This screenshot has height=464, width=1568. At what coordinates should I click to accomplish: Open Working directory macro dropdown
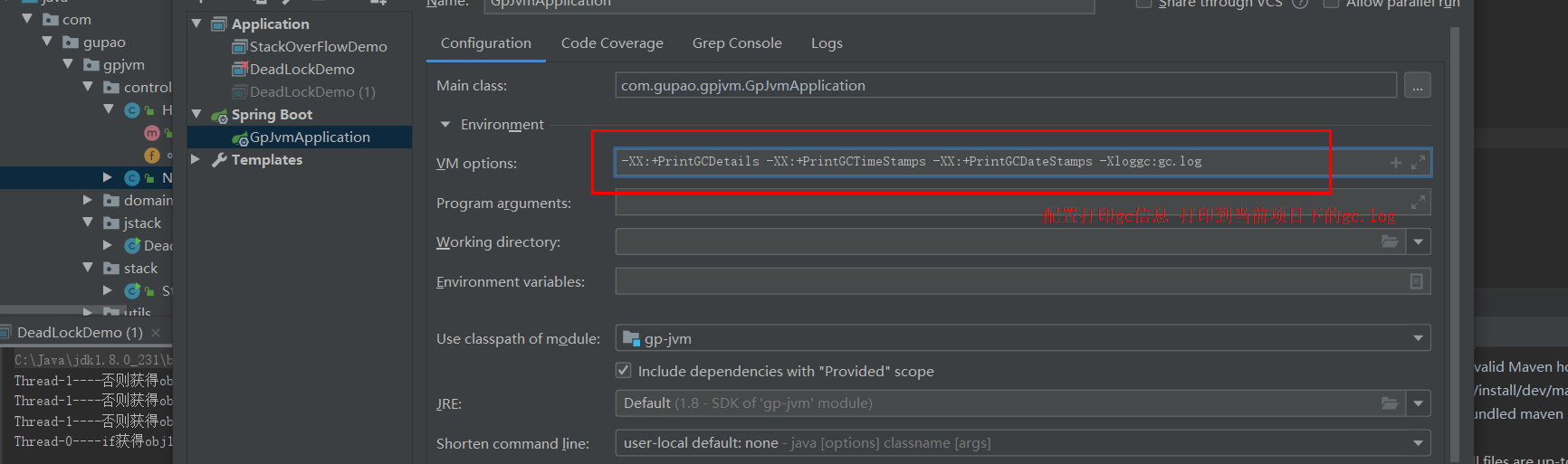tap(1419, 242)
